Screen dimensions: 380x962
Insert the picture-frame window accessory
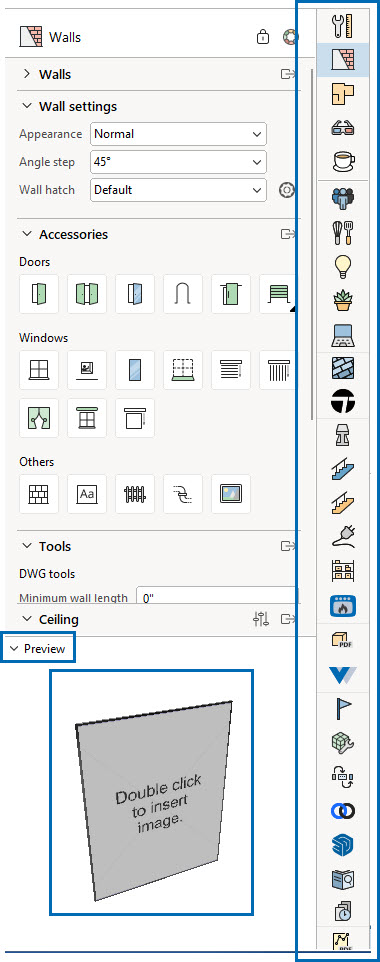tap(87, 370)
